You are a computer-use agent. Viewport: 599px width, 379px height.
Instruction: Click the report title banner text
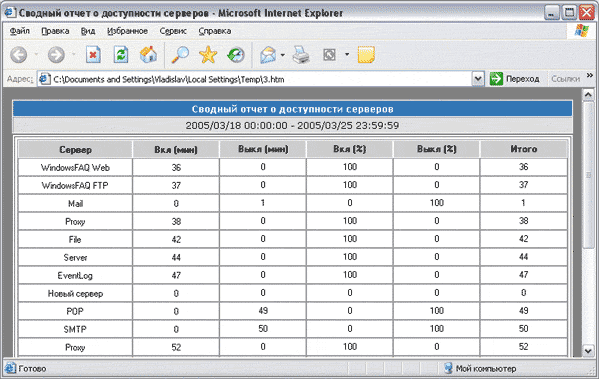(x=292, y=109)
